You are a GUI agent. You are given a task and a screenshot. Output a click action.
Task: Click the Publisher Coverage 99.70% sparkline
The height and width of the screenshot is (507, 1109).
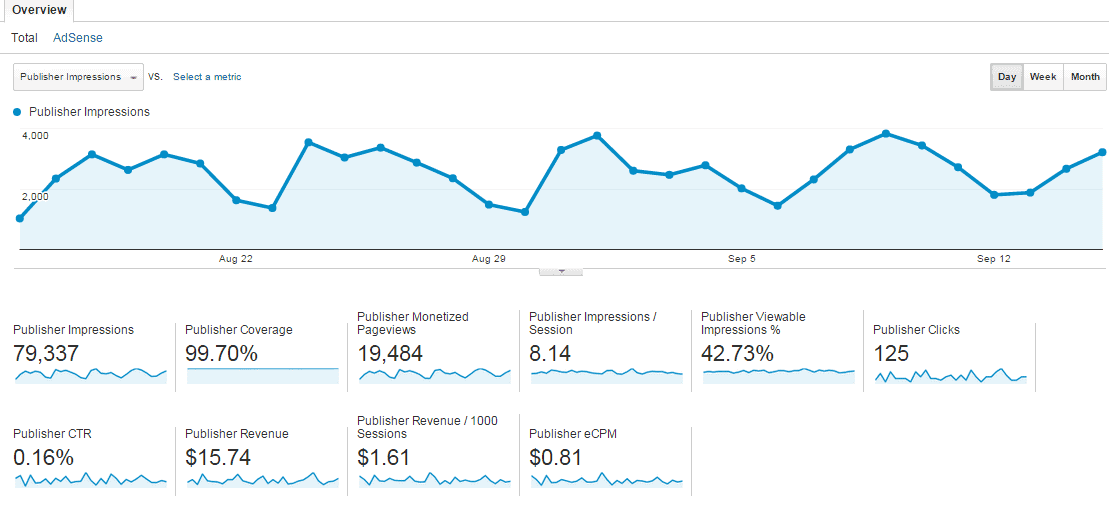click(x=262, y=375)
